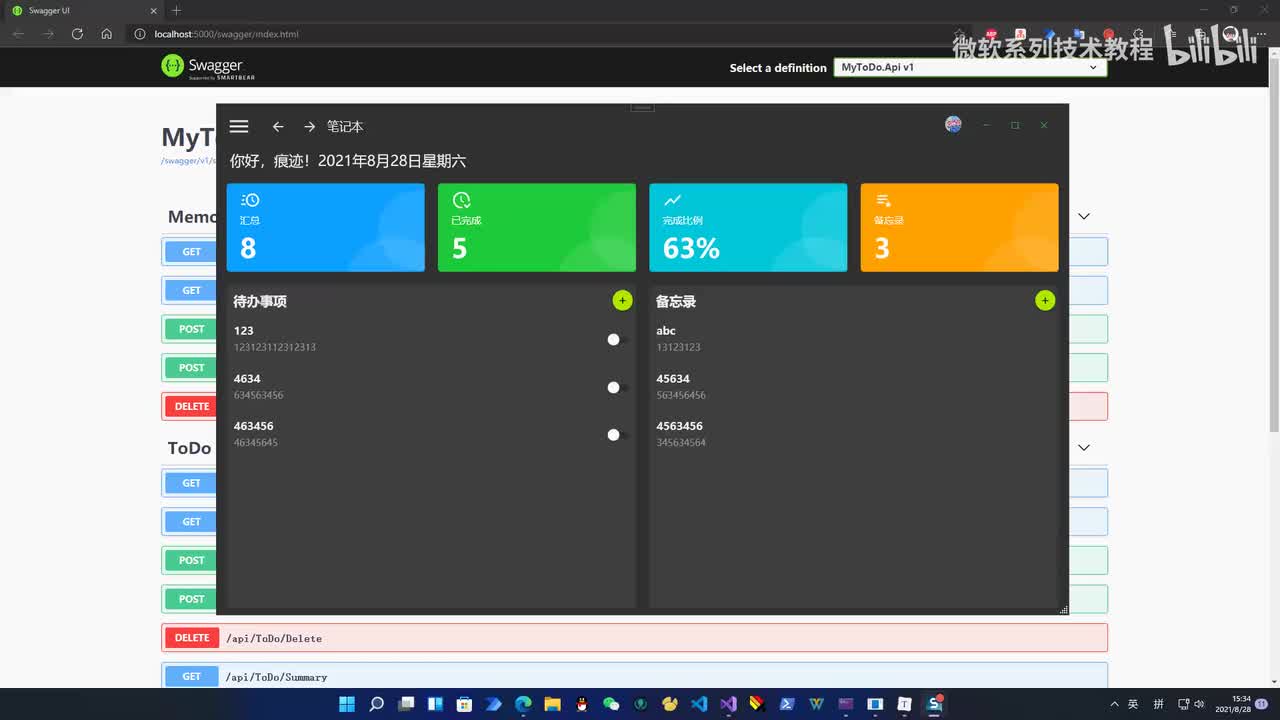Open the 汇总 summary card showing 8

[325, 227]
